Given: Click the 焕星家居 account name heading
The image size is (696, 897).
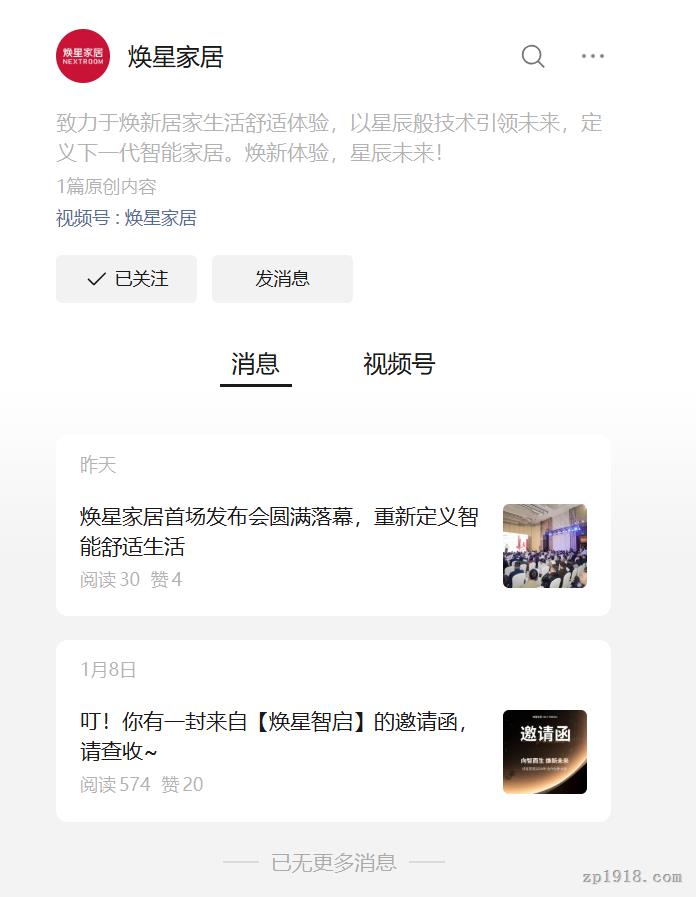Looking at the screenshot, I should point(176,57).
